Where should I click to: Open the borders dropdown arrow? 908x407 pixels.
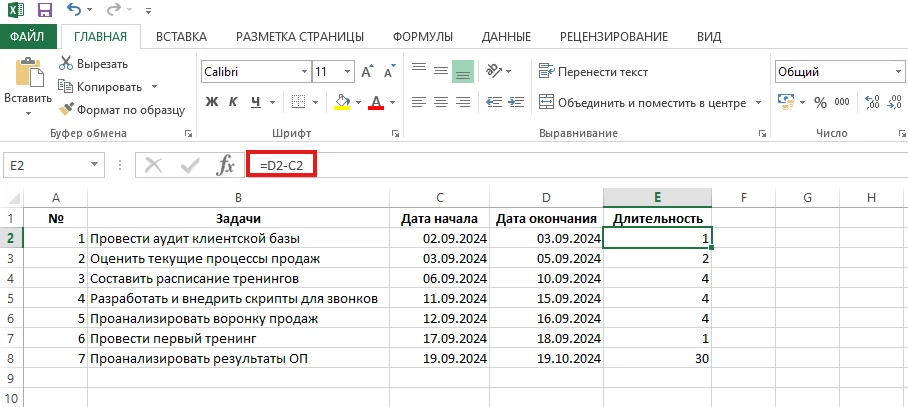click(x=315, y=102)
